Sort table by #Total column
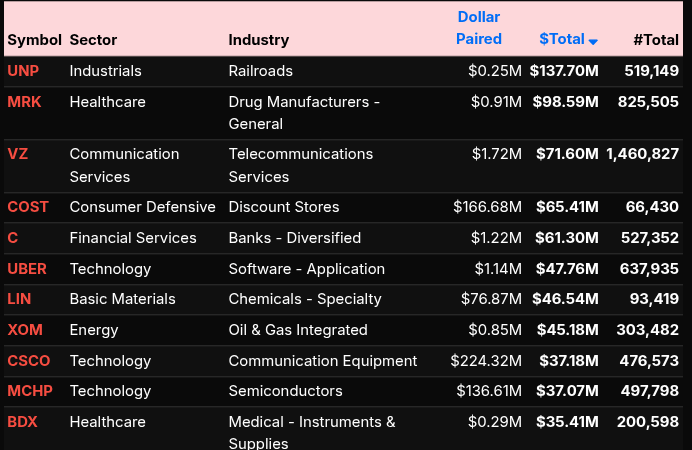This screenshot has height=450, width=692. point(655,40)
